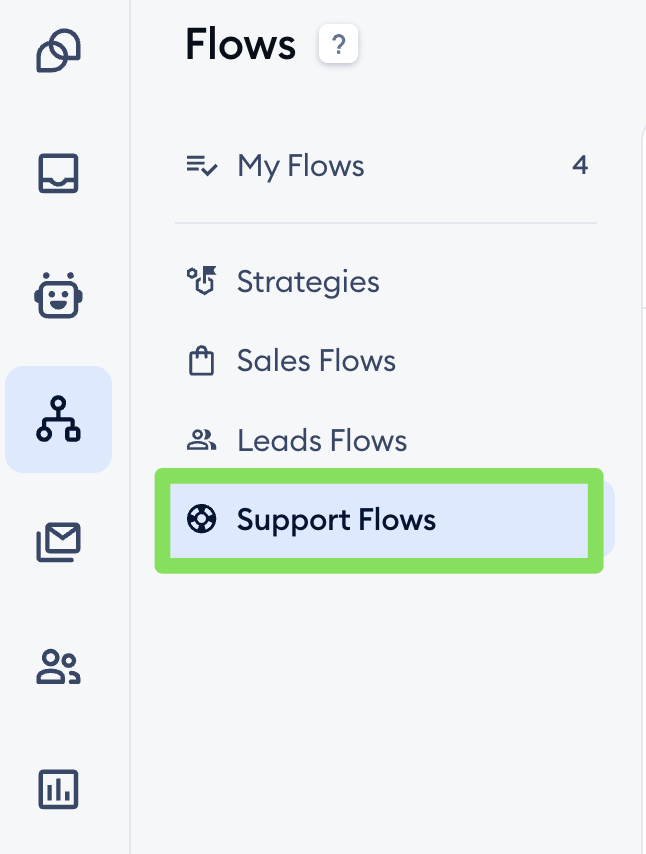Viewport: 646px width, 854px height.
Task: Open the email campaigns sidebar icon
Action: pyautogui.click(x=58, y=543)
